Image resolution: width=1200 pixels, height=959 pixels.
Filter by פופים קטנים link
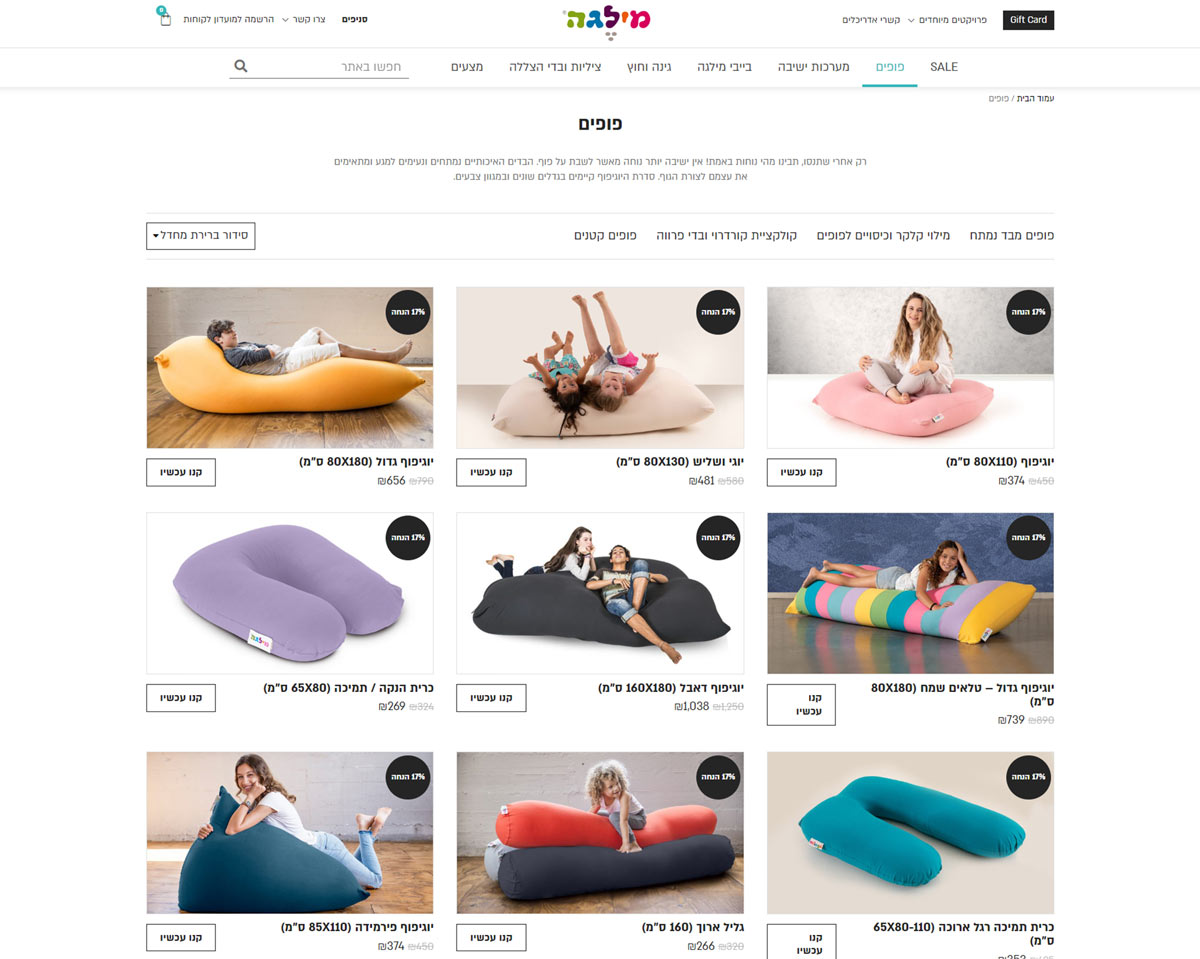(605, 236)
